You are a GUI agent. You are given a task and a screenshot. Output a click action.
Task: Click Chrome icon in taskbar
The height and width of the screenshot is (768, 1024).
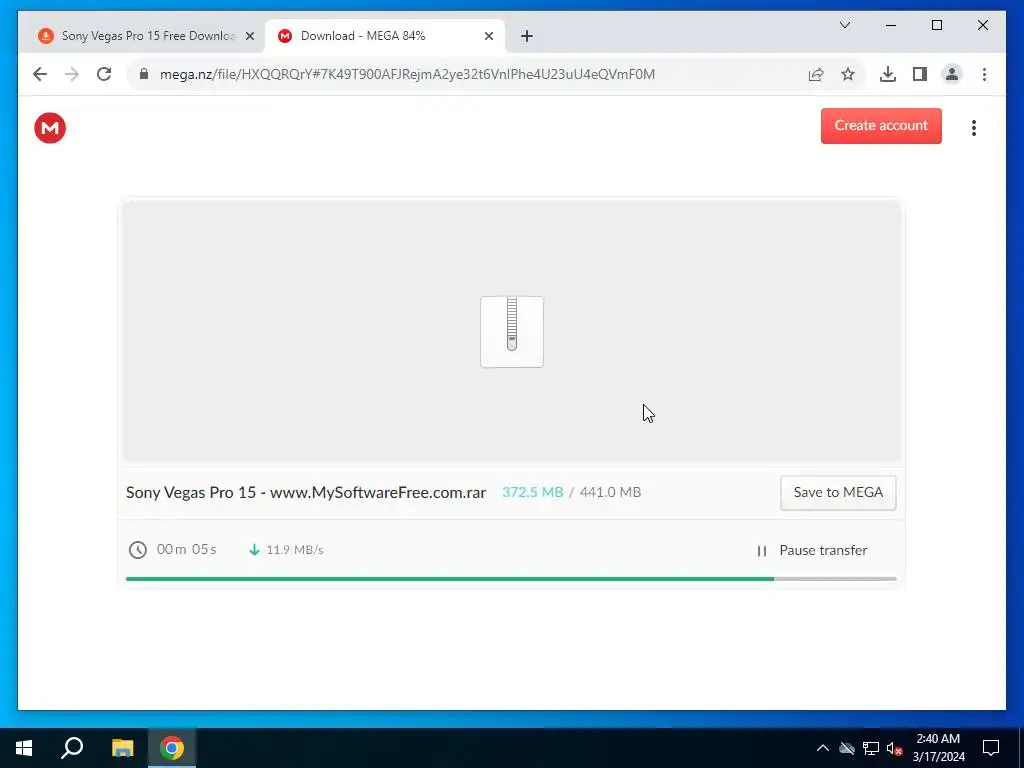[172, 748]
